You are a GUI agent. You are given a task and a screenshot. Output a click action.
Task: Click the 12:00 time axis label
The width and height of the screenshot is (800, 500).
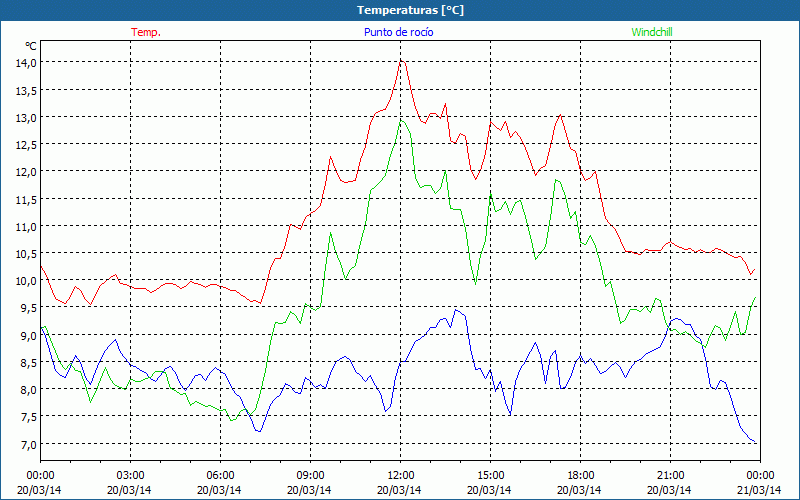point(401,476)
